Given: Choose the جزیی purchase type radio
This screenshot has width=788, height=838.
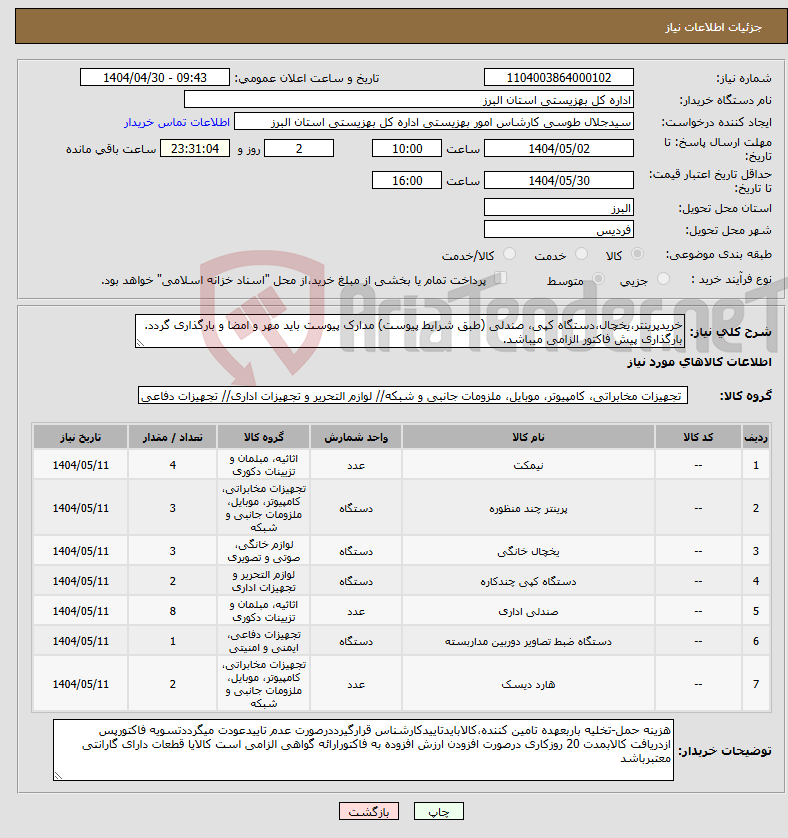Looking at the screenshot, I should (x=663, y=278).
